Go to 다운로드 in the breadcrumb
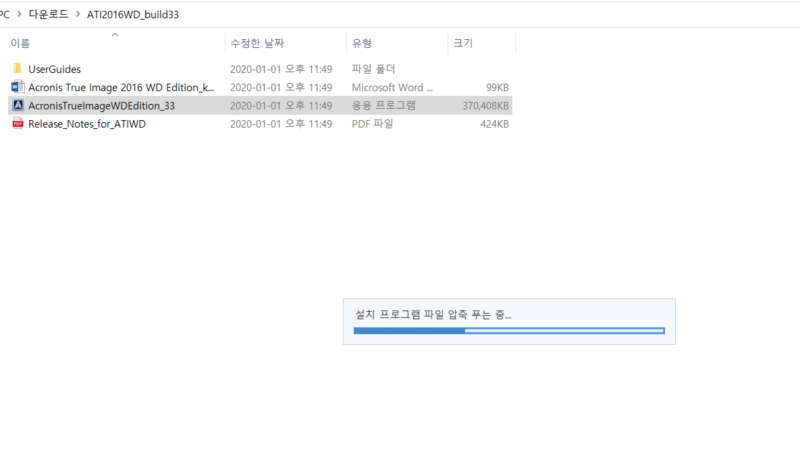This screenshot has height=461, width=800. [48, 14]
